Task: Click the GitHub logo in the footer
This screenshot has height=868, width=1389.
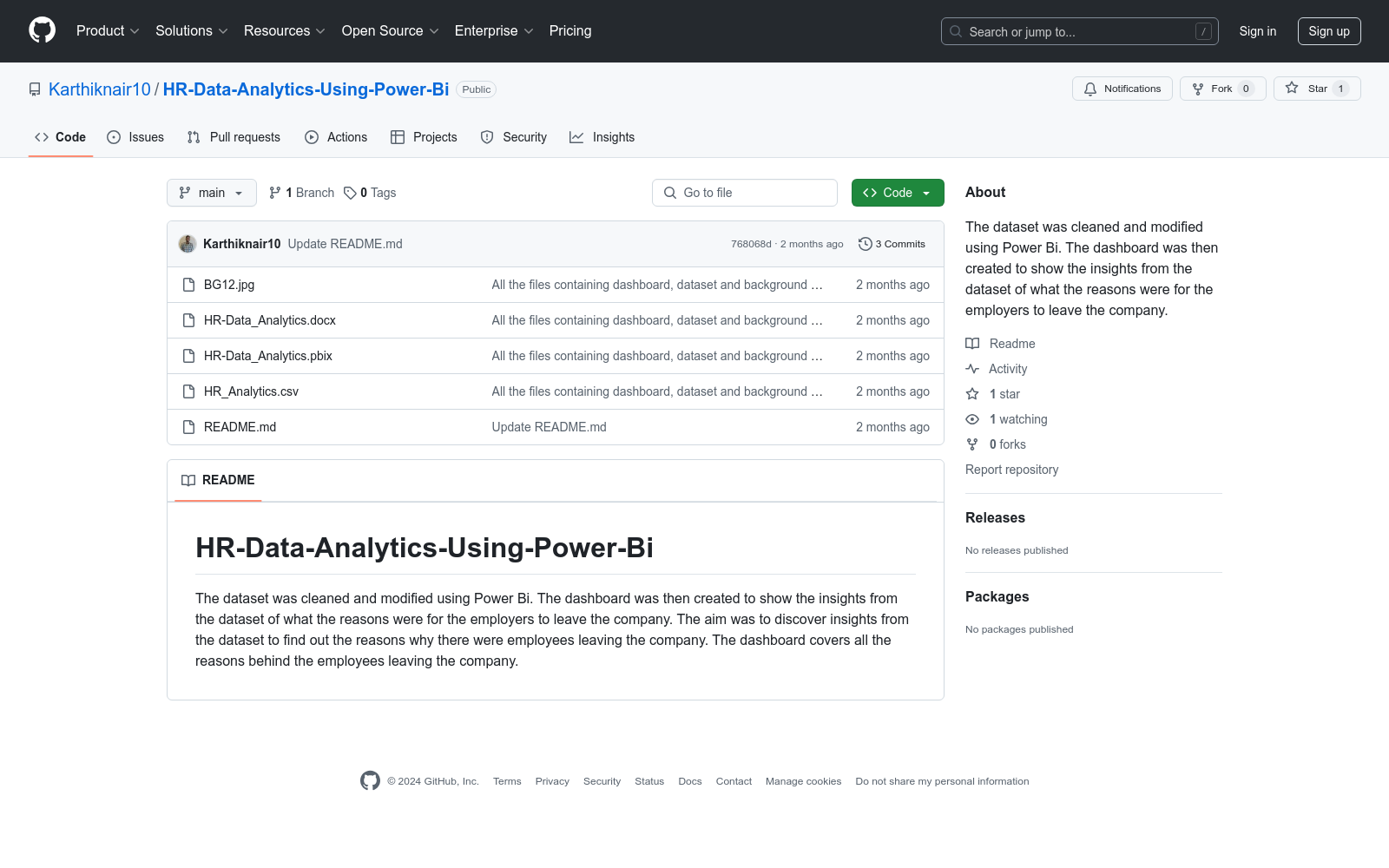Action: click(x=370, y=781)
